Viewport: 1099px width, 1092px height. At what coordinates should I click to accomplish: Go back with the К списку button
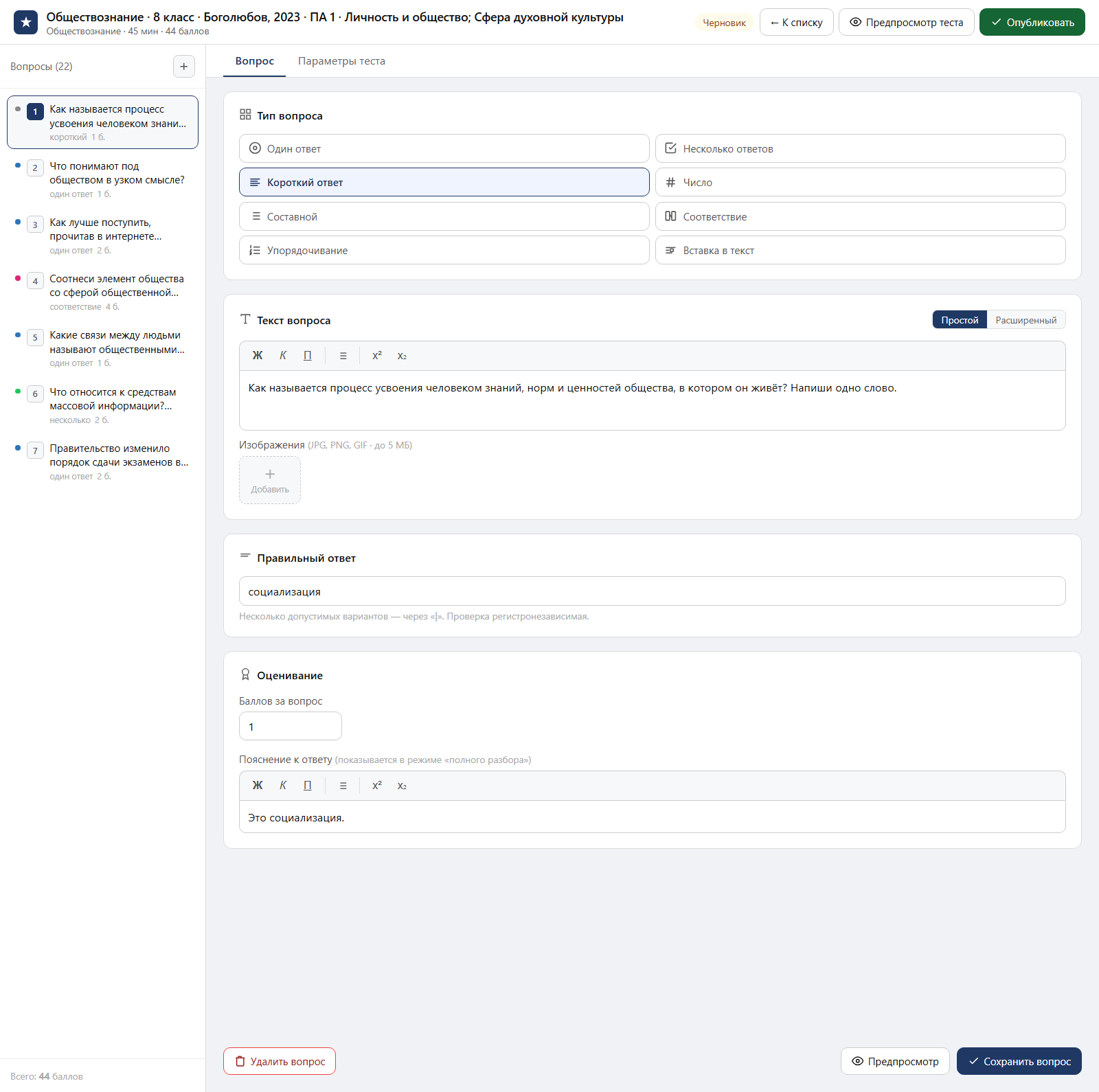(x=796, y=22)
